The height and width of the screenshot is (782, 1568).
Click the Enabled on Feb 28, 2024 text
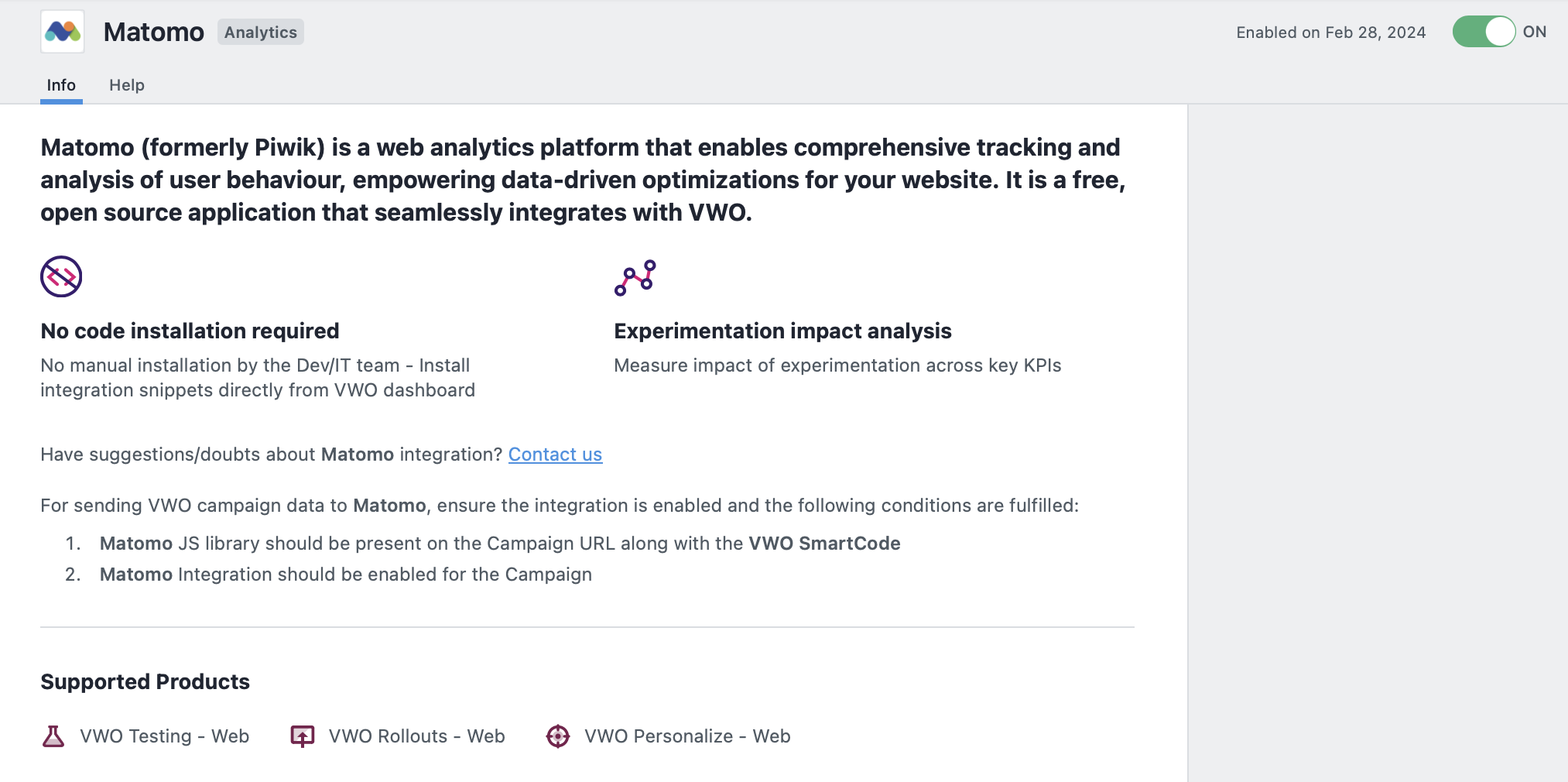click(x=1331, y=33)
